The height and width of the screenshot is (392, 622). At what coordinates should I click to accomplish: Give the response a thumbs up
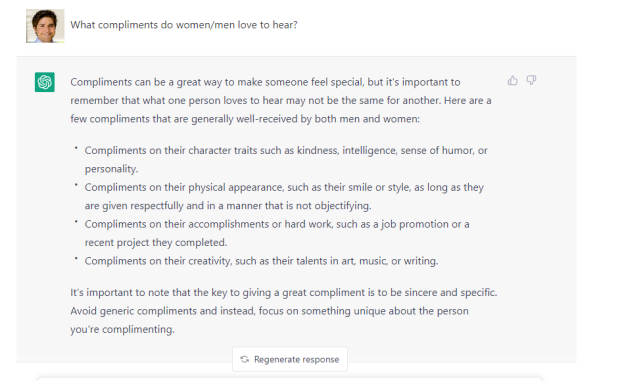(513, 81)
